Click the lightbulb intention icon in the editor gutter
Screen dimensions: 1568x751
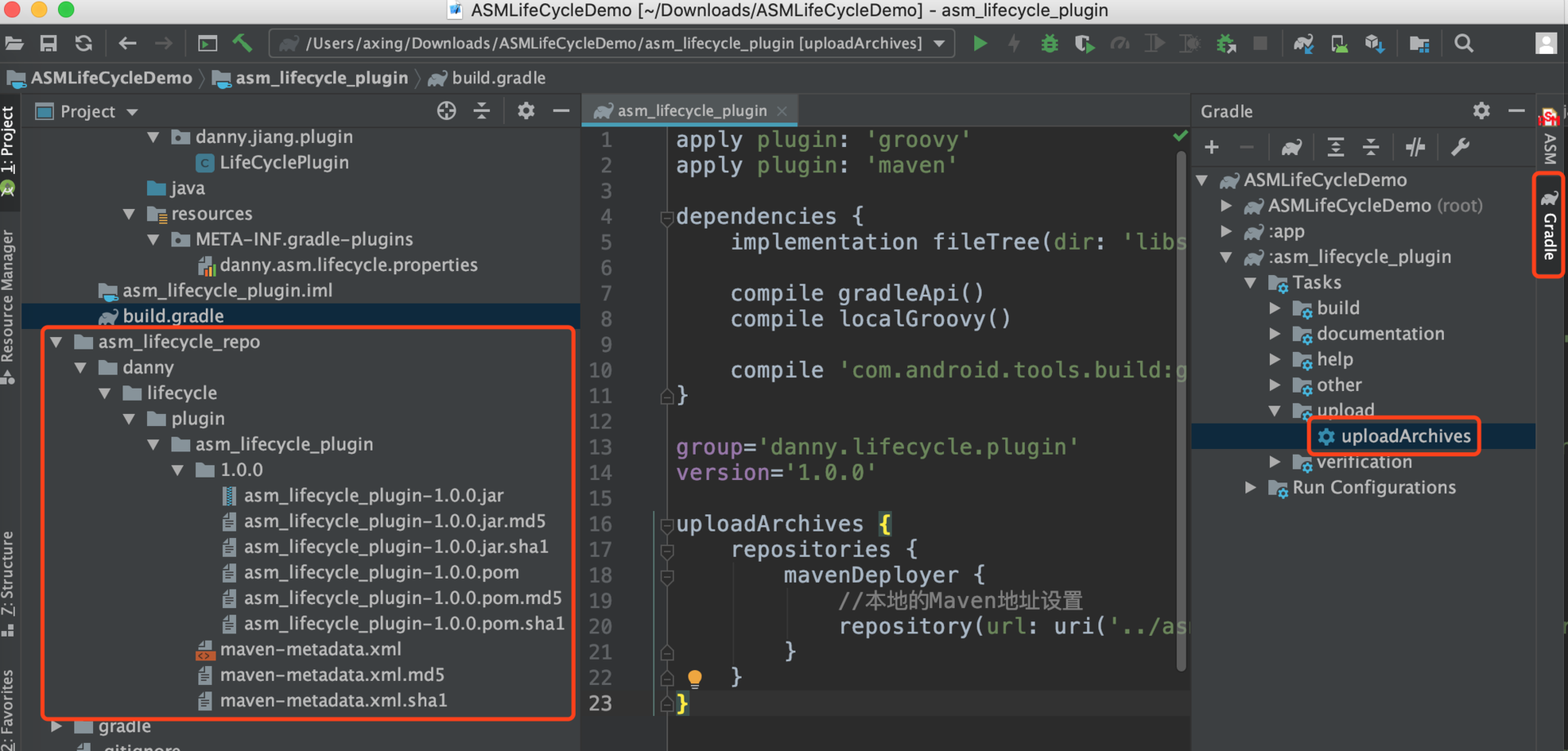pos(695,678)
